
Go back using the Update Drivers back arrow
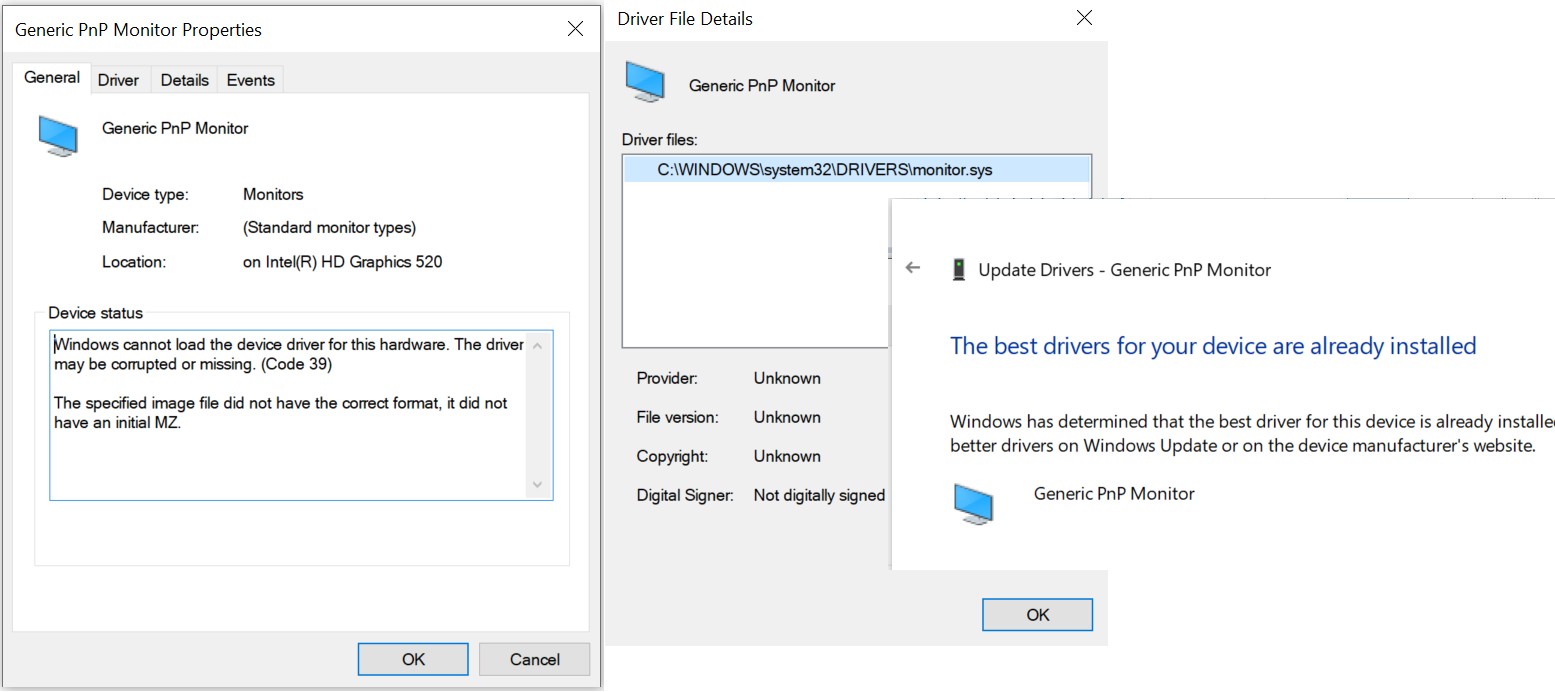pos(912,268)
